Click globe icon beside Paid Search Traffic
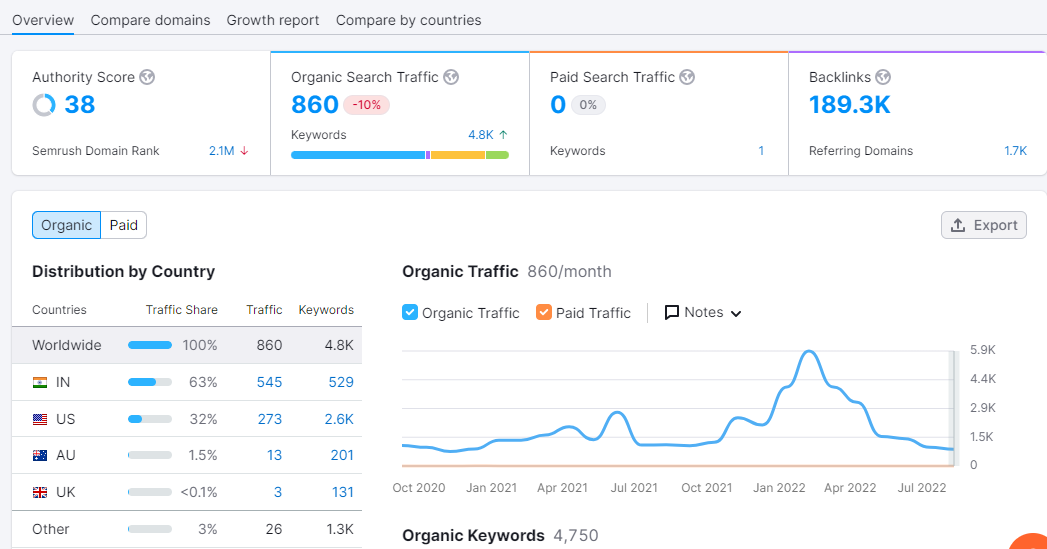The height and width of the screenshot is (549, 1047). 687,77
